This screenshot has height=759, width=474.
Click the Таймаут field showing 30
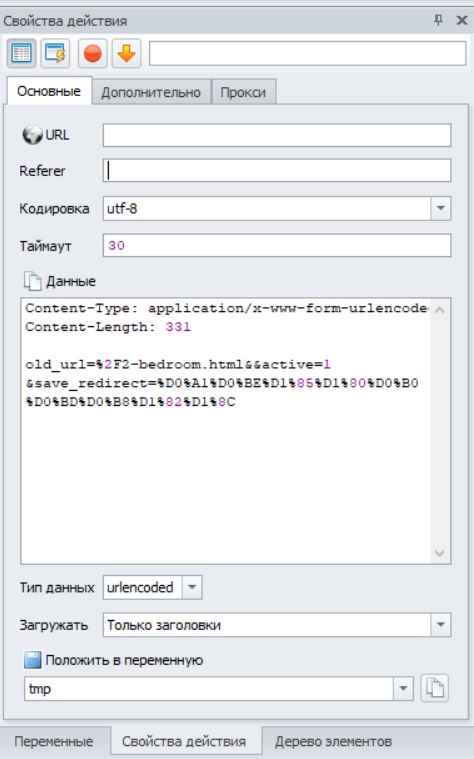point(277,245)
